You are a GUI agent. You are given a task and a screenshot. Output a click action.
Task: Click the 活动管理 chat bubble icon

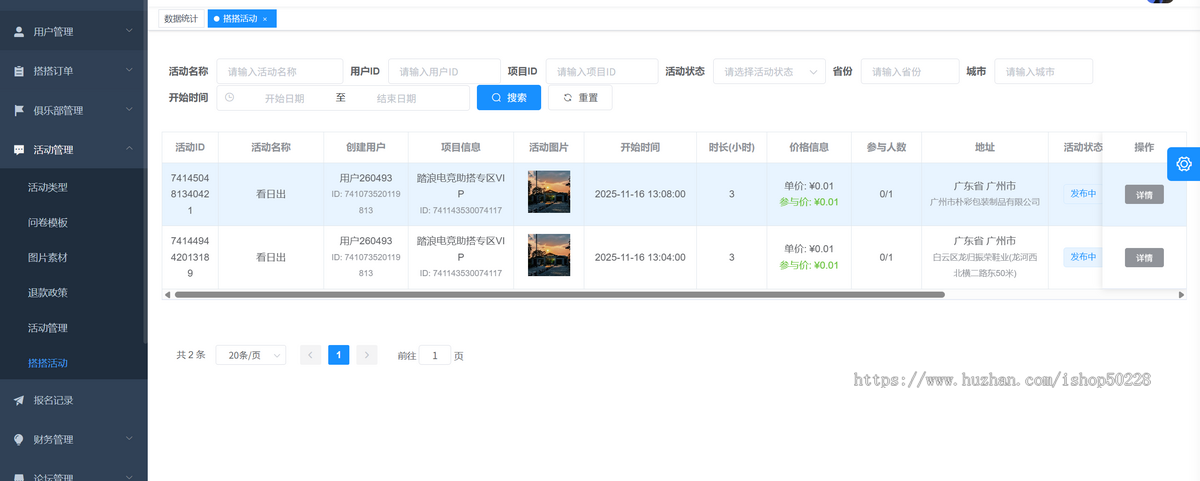click(19, 150)
